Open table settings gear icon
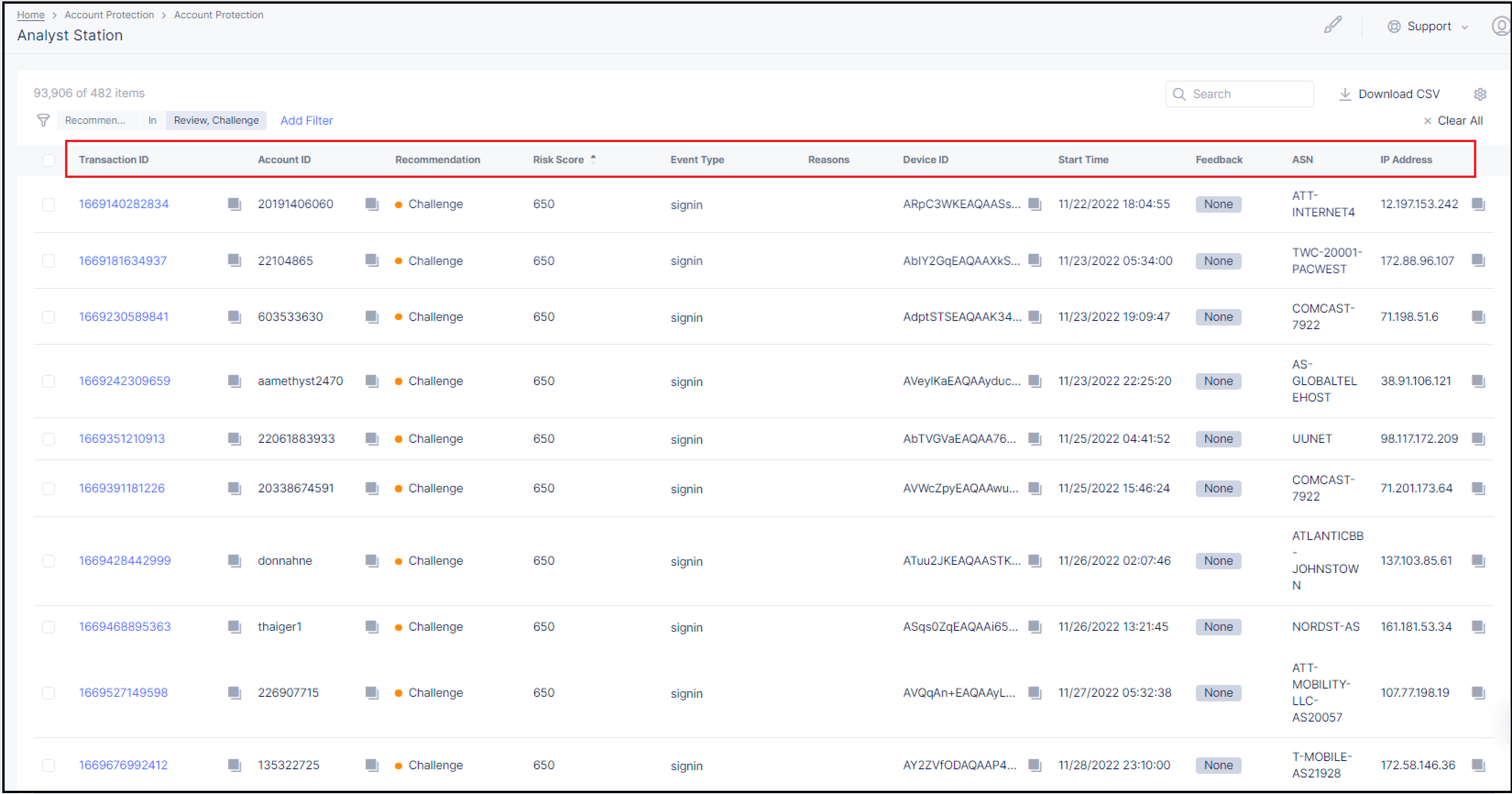Viewport: 1512px width, 794px height. [x=1480, y=94]
